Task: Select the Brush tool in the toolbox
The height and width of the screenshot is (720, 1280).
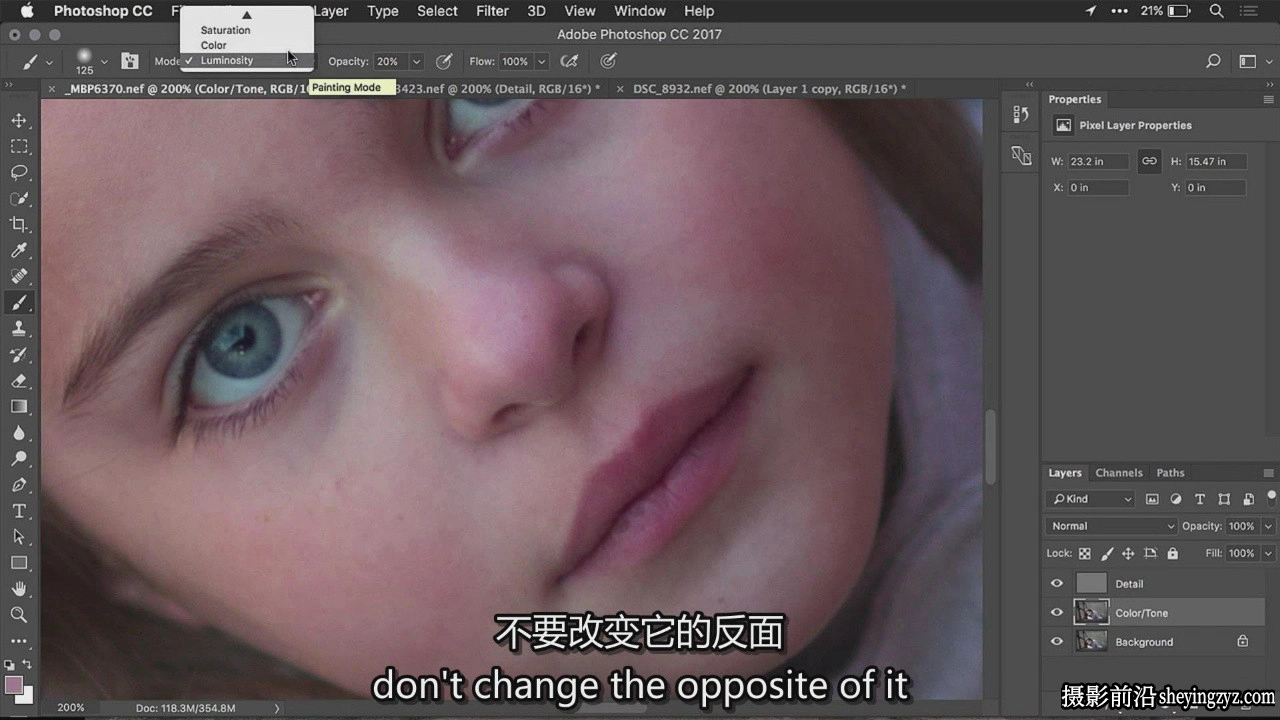Action: 19,303
